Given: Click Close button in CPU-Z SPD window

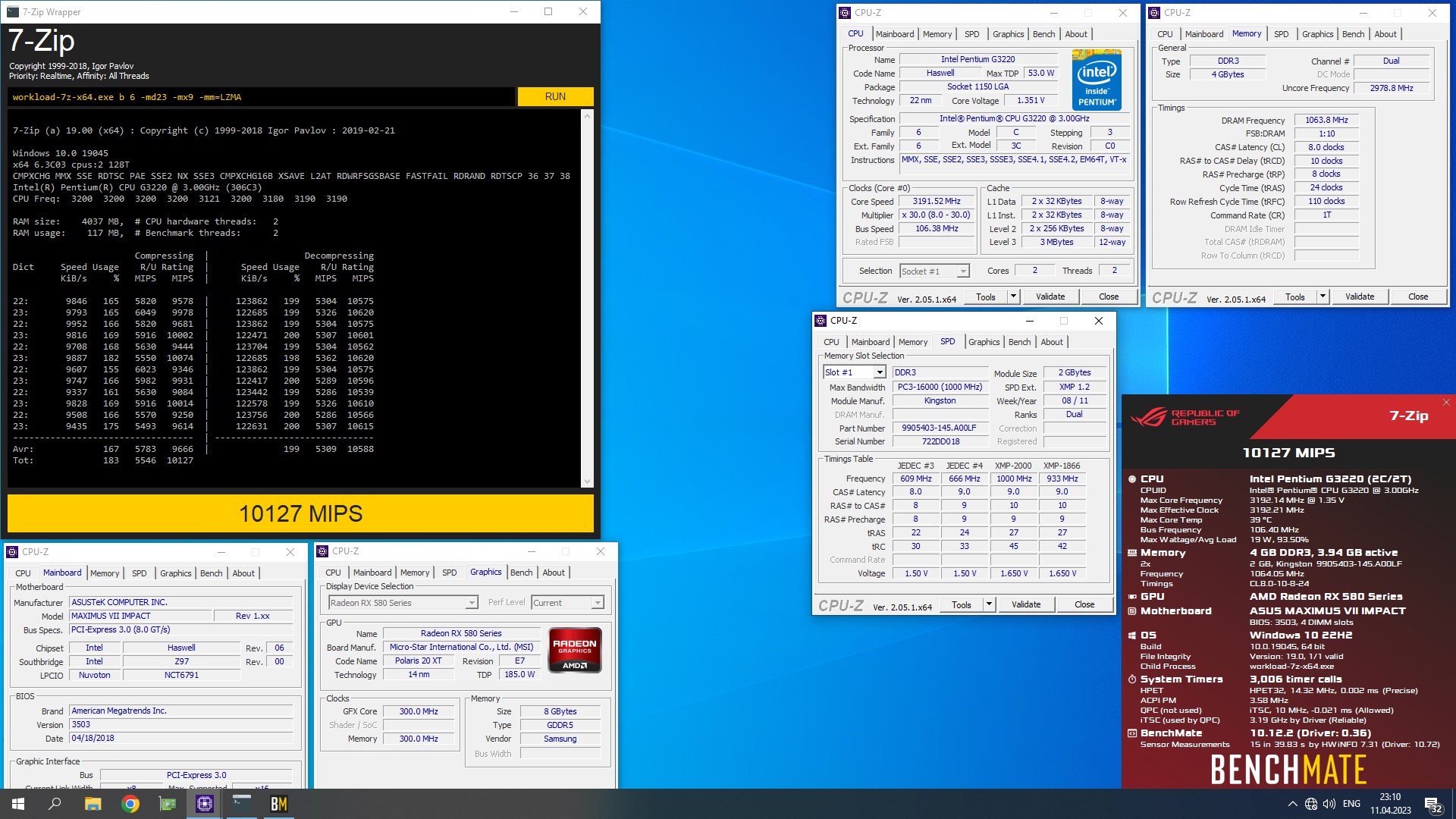Looking at the screenshot, I should point(1084,604).
